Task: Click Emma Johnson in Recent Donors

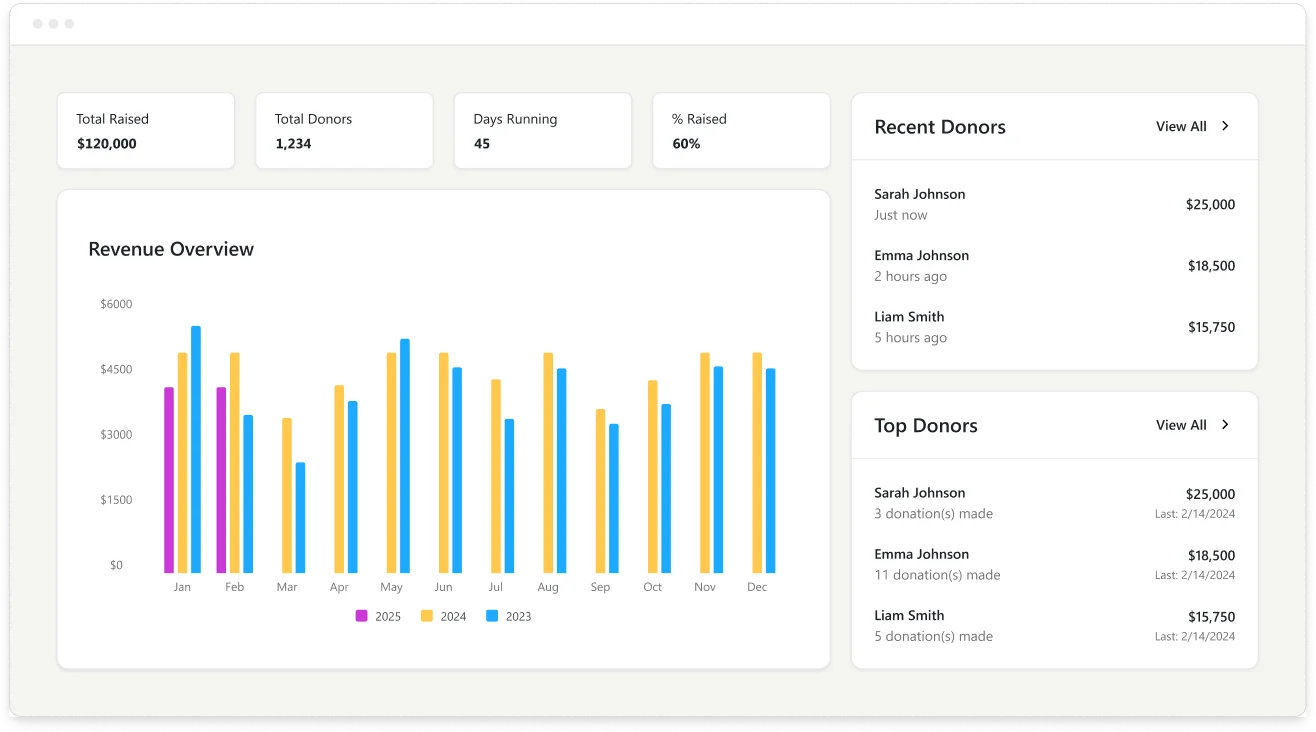Action: [x=921, y=255]
